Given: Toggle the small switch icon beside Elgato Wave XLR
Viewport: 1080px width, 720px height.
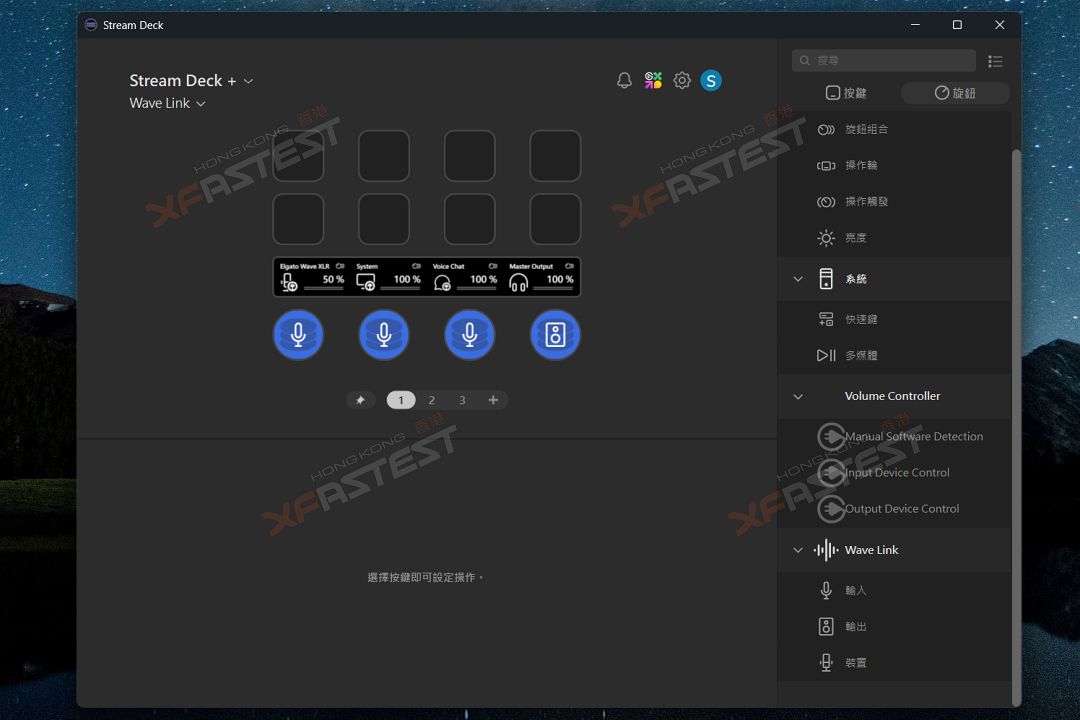Looking at the screenshot, I should (x=340, y=266).
